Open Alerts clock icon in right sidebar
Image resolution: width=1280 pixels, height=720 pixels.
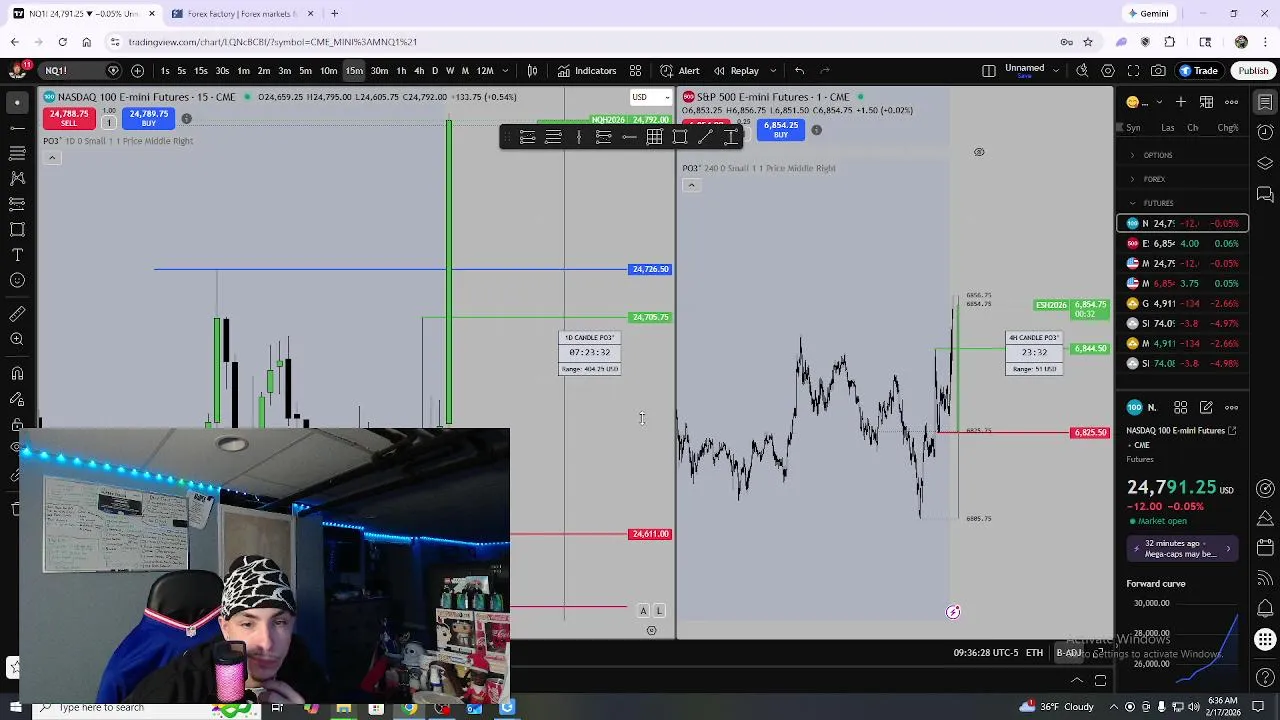pos(1265,133)
